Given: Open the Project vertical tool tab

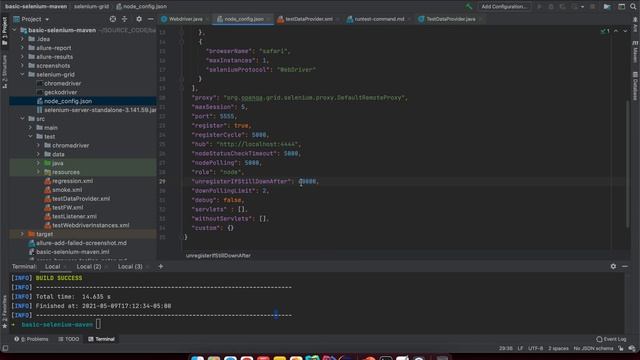Looking at the screenshot, I should click(x=4, y=31).
